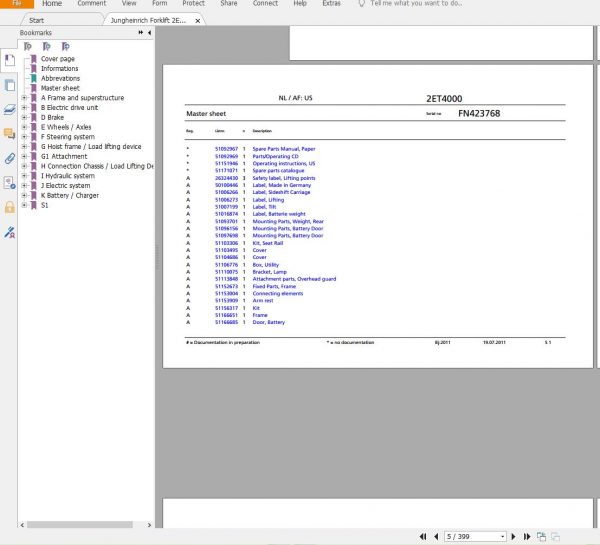Expand the A Frame and superstructure bookmark

coord(24,98)
